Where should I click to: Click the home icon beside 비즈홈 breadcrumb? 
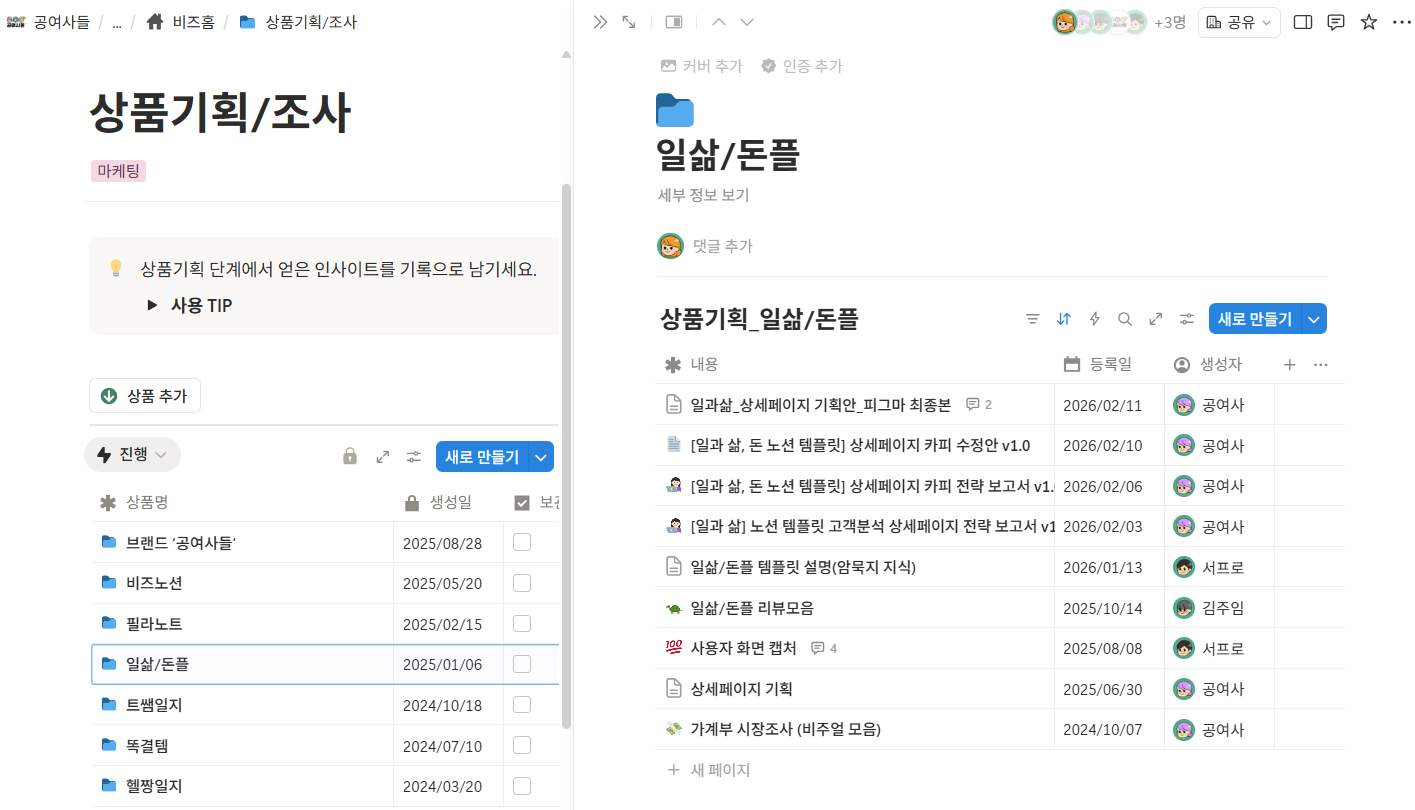[155, 22]
